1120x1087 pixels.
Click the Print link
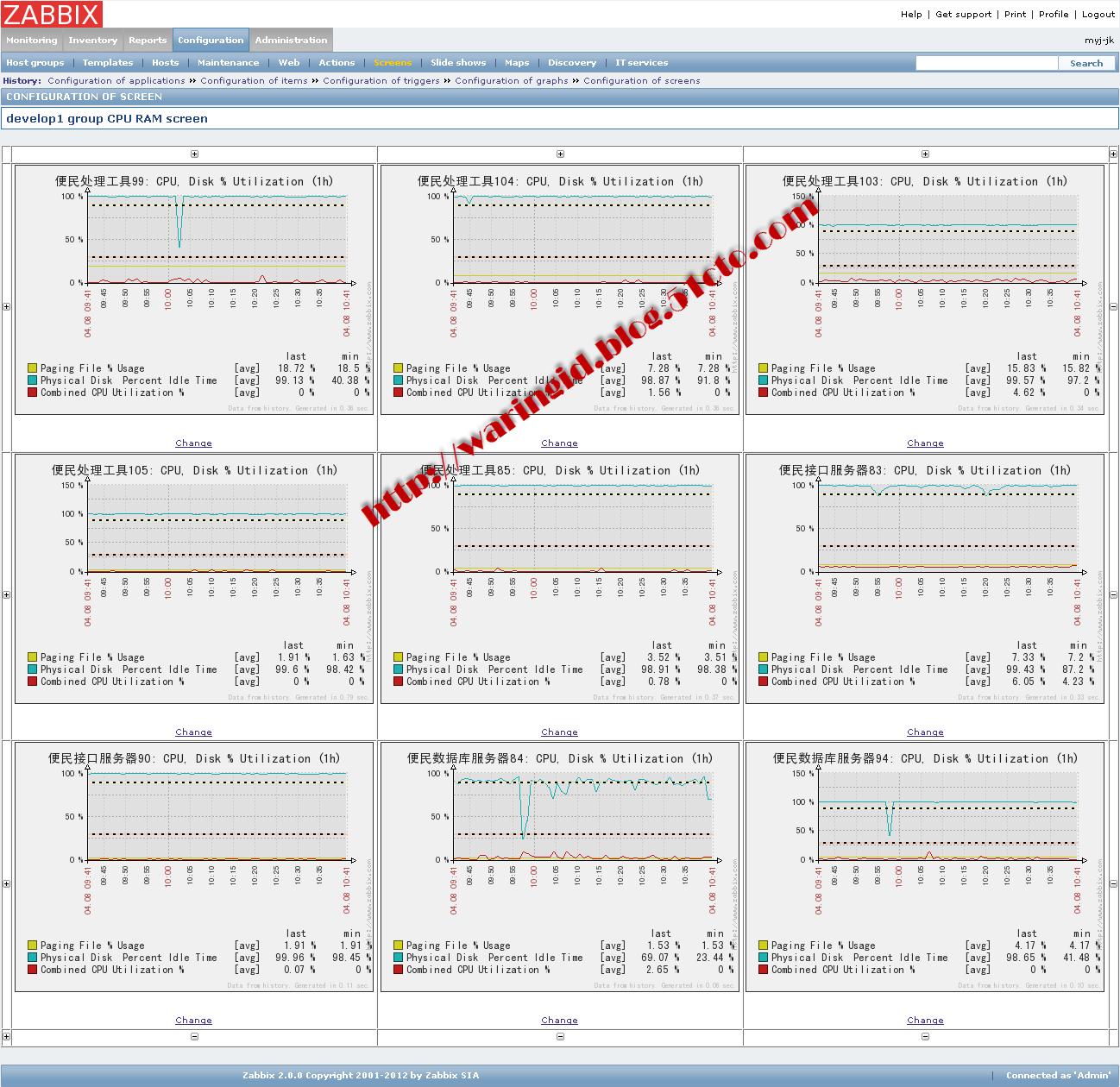pyautogui.click(x=1016, y=15)
